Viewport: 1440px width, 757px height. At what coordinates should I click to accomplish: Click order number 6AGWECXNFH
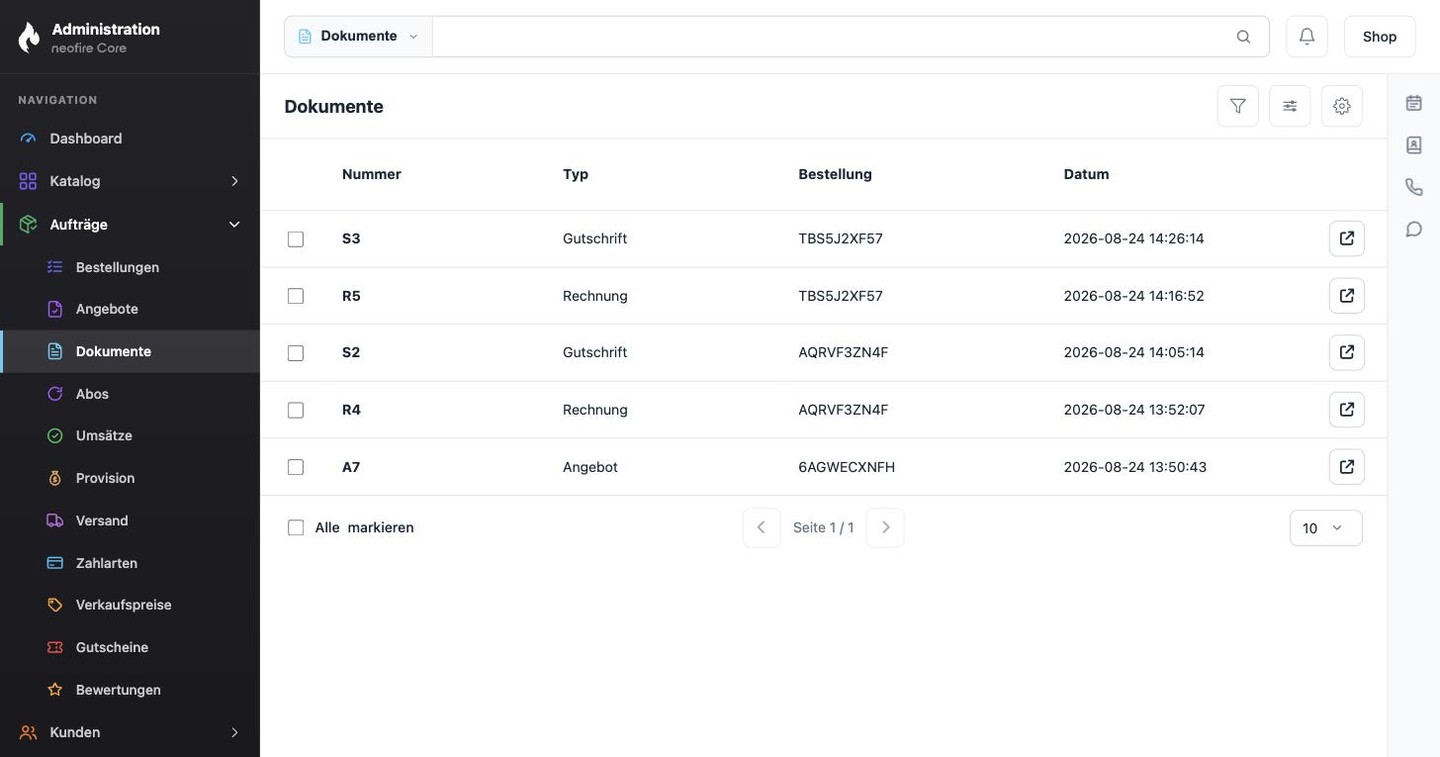pos(847,467)
